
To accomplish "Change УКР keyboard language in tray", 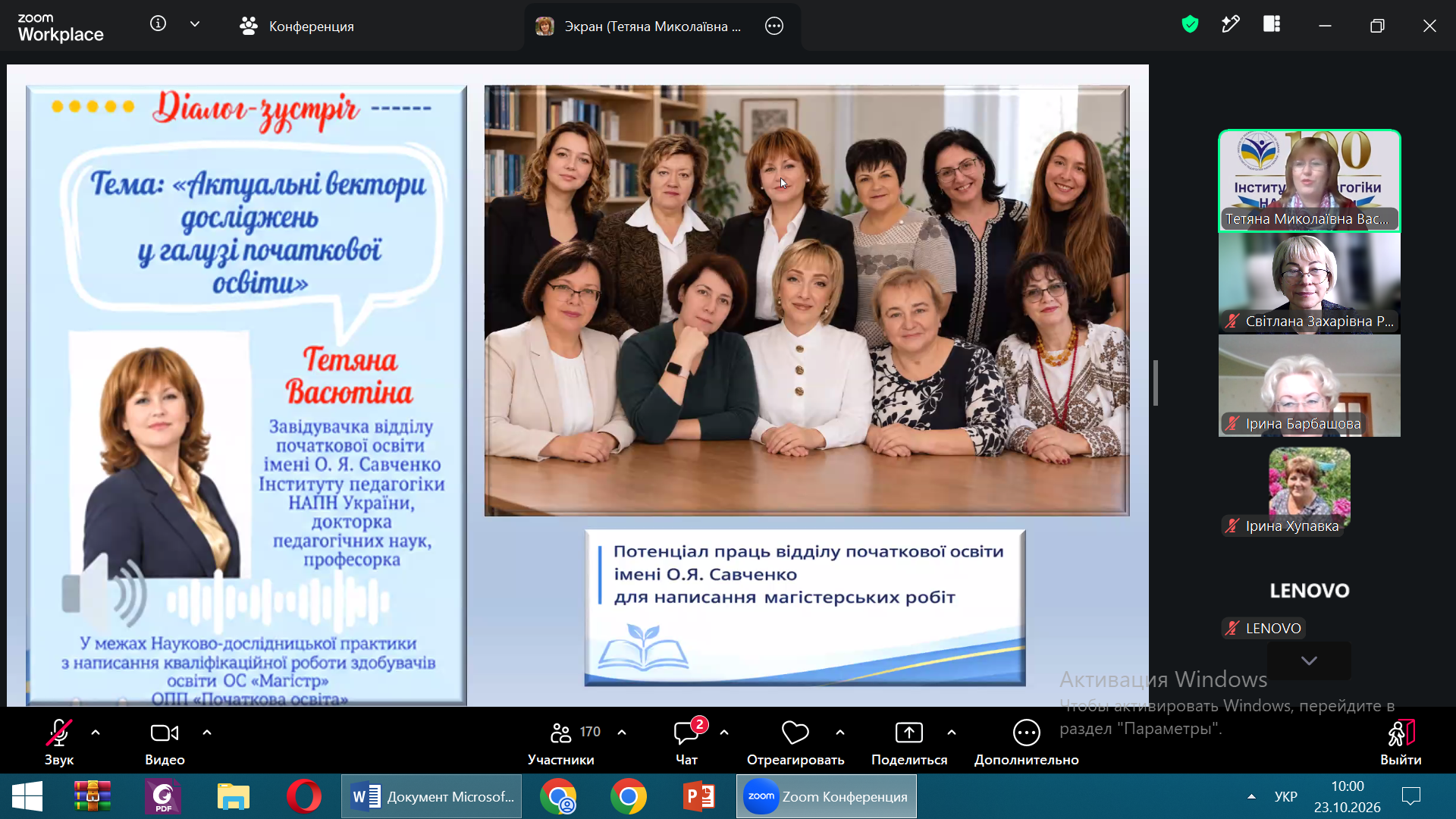I will pos(1286,796).
